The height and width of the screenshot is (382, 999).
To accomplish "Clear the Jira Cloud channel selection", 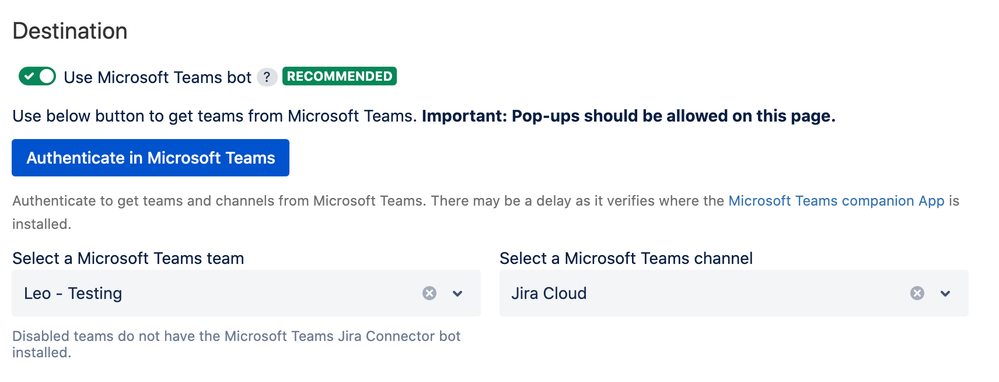I will tap(917, 293).
